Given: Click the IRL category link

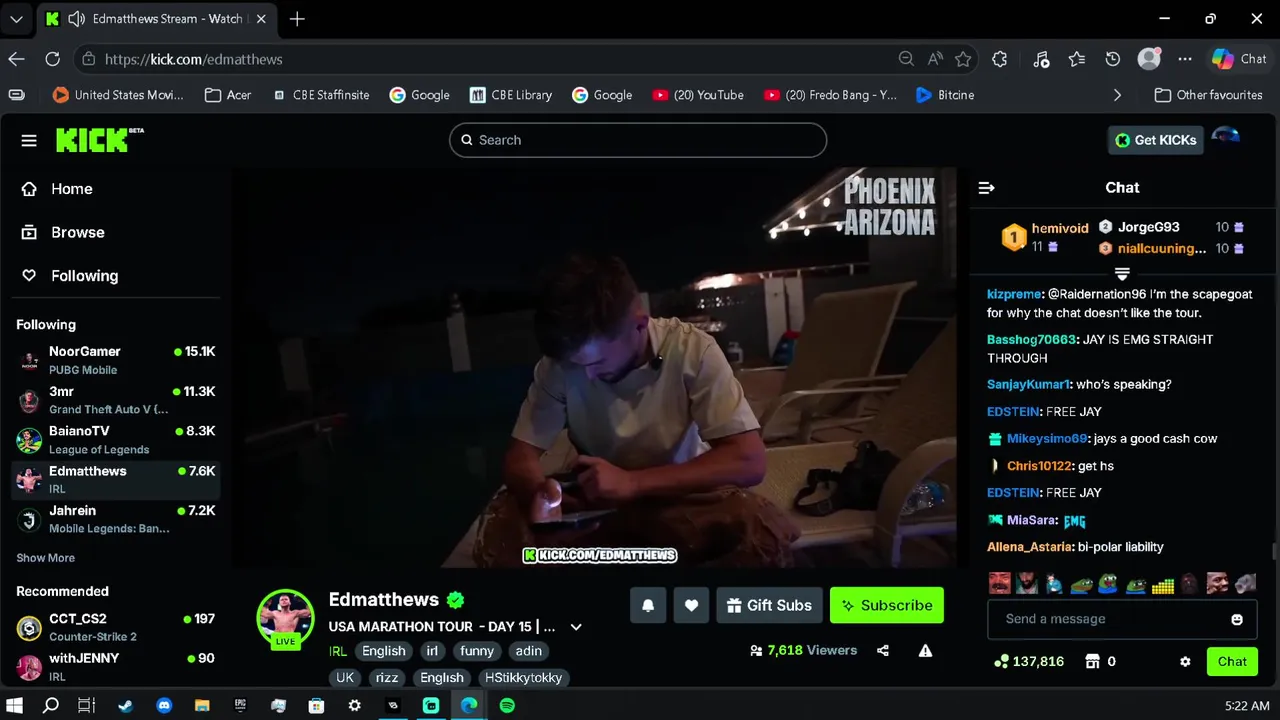Looking at the screenshot, I should pyautogui.click(x=338, y=651).
